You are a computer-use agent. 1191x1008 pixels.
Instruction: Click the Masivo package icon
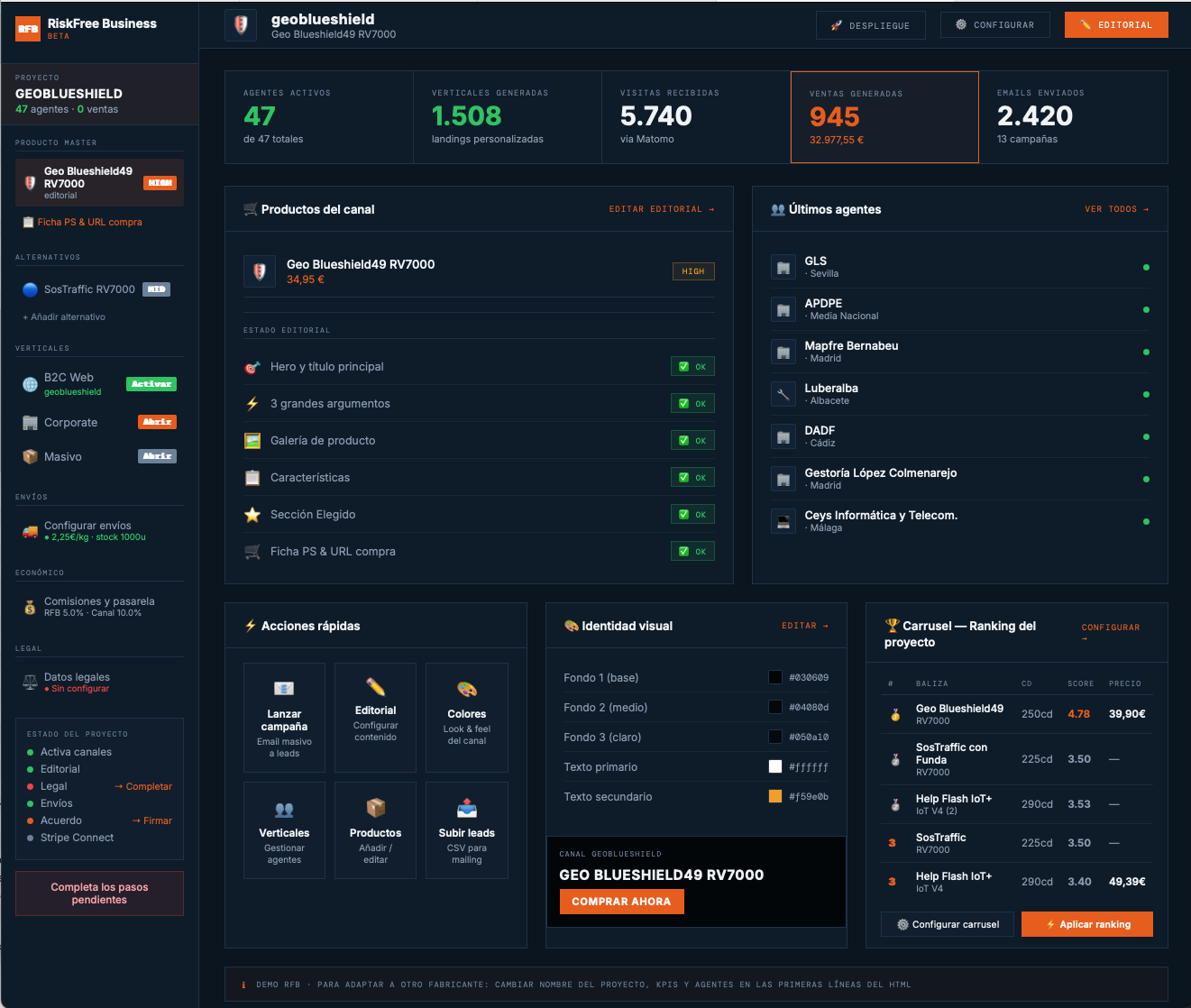tap(30, 457)
